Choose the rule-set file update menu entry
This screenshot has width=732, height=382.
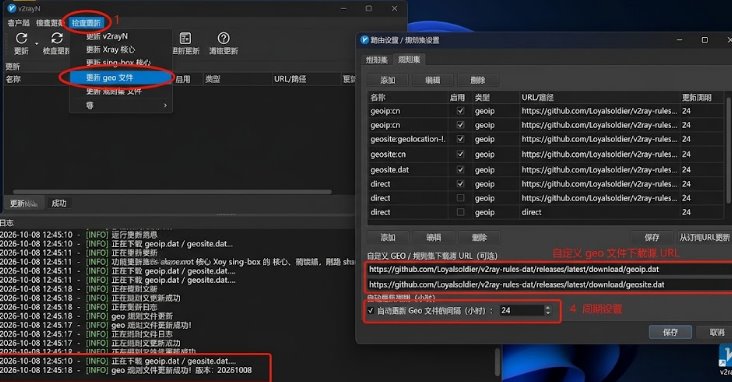113,91
